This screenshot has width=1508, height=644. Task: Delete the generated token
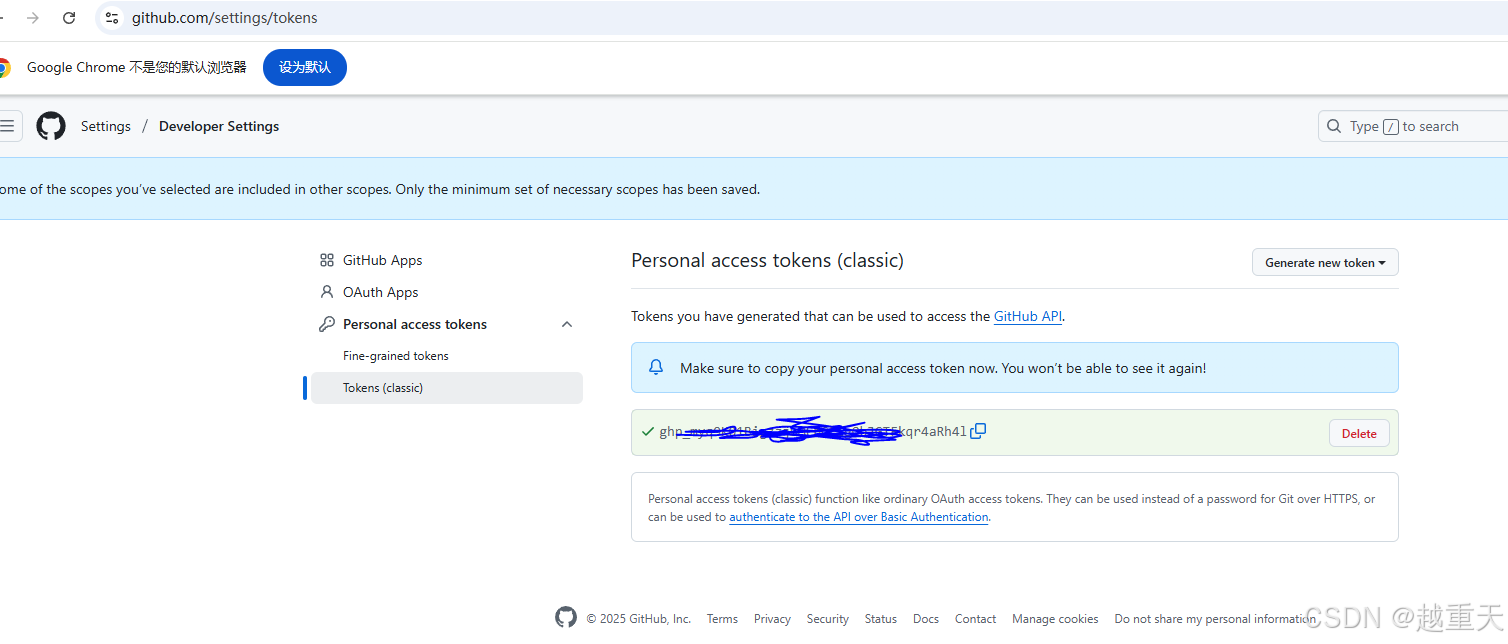(x=1359, y=433)
